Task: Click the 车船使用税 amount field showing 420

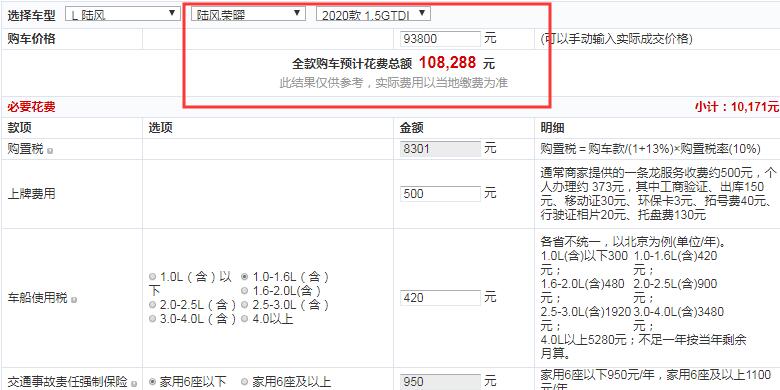Action: coord(440,297)
